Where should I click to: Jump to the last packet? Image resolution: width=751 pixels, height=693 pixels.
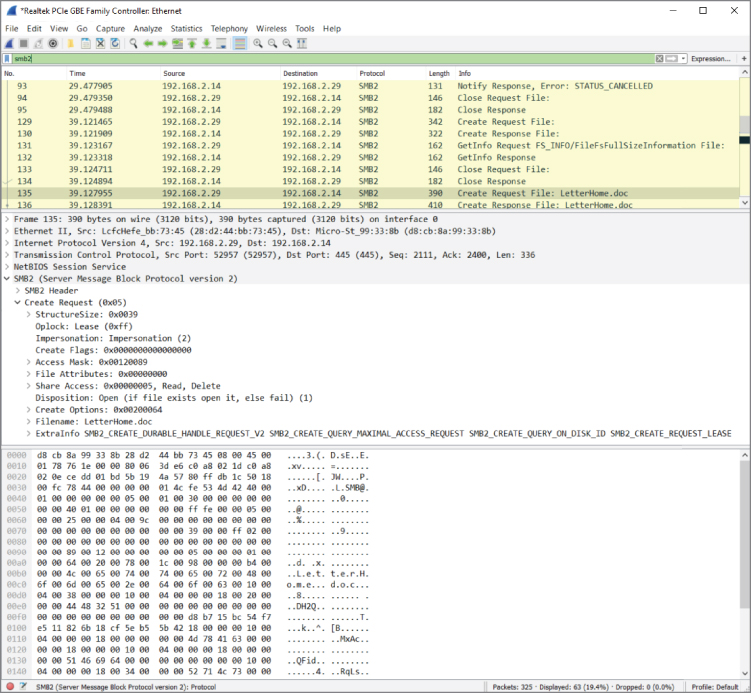pos(206,44)
